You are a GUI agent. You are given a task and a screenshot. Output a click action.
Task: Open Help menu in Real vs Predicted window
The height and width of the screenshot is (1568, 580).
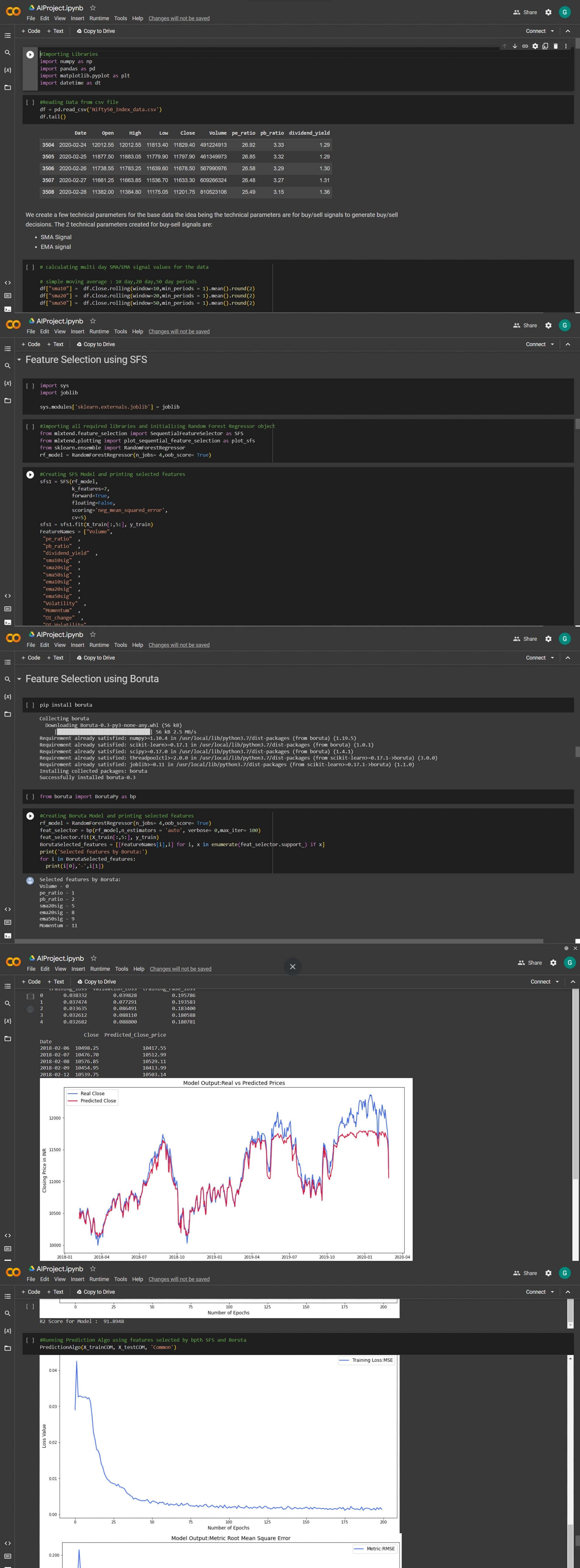[x=139, y=968]
